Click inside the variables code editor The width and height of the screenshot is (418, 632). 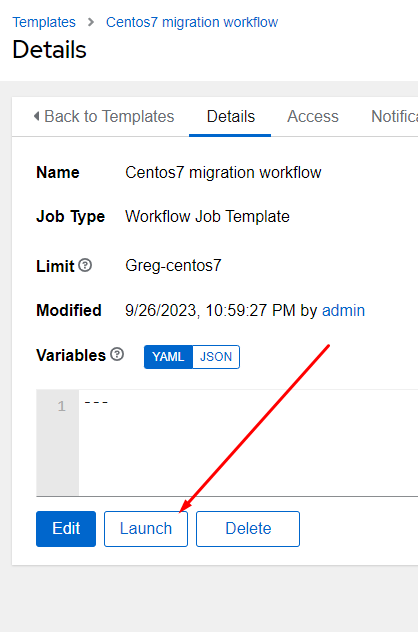coord(248,443)
